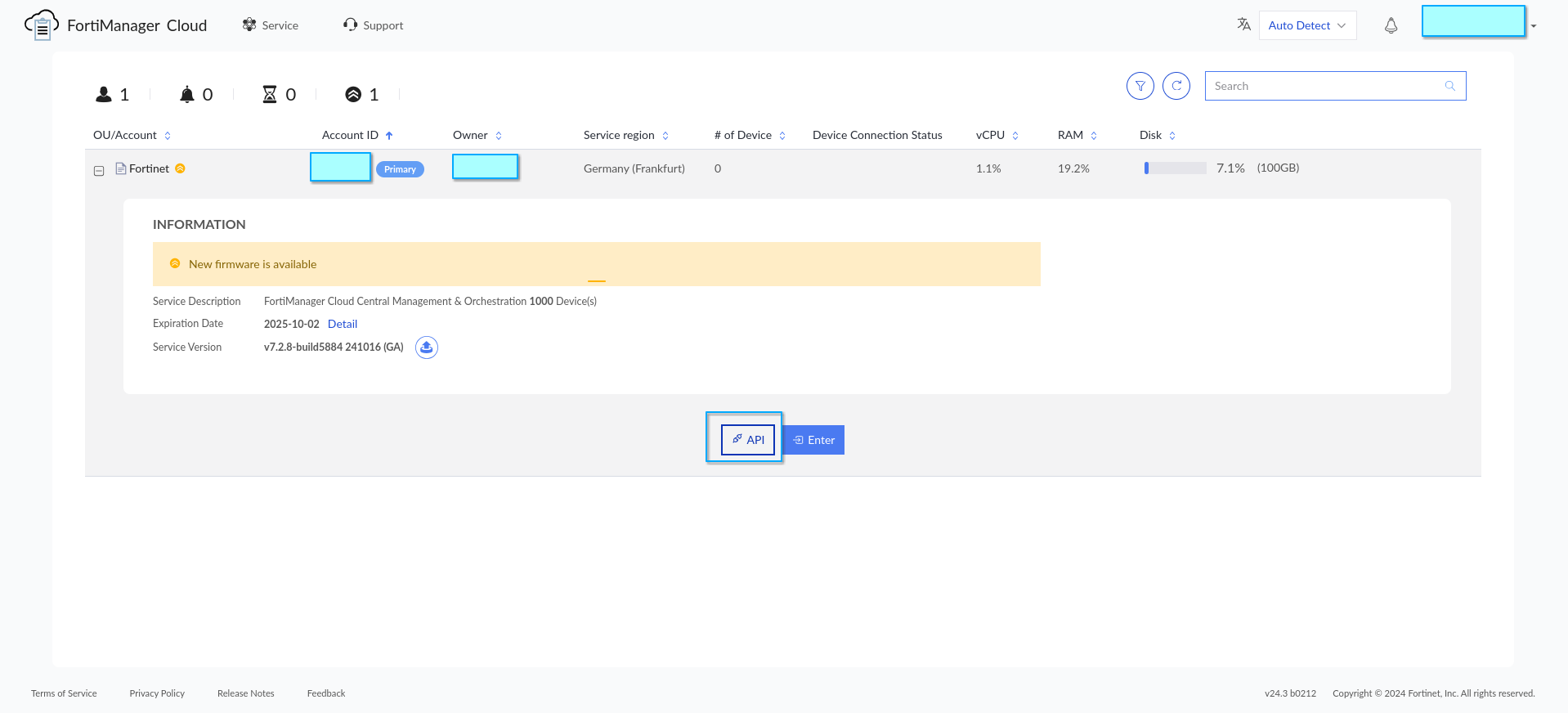
Task: Open Terms of Service link
Action: pos(64,693)
